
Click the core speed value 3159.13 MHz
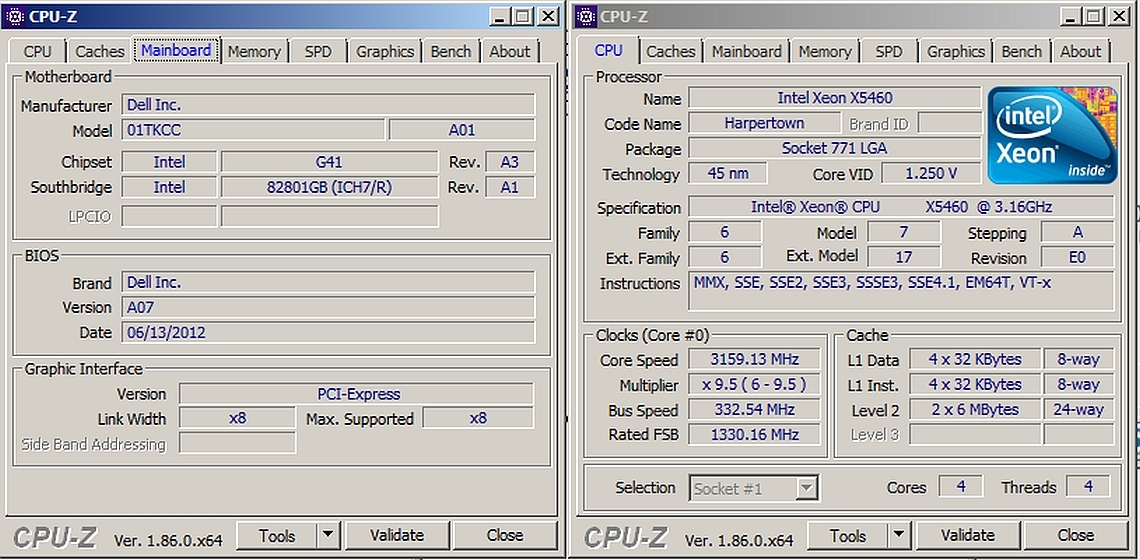[755, 359]
